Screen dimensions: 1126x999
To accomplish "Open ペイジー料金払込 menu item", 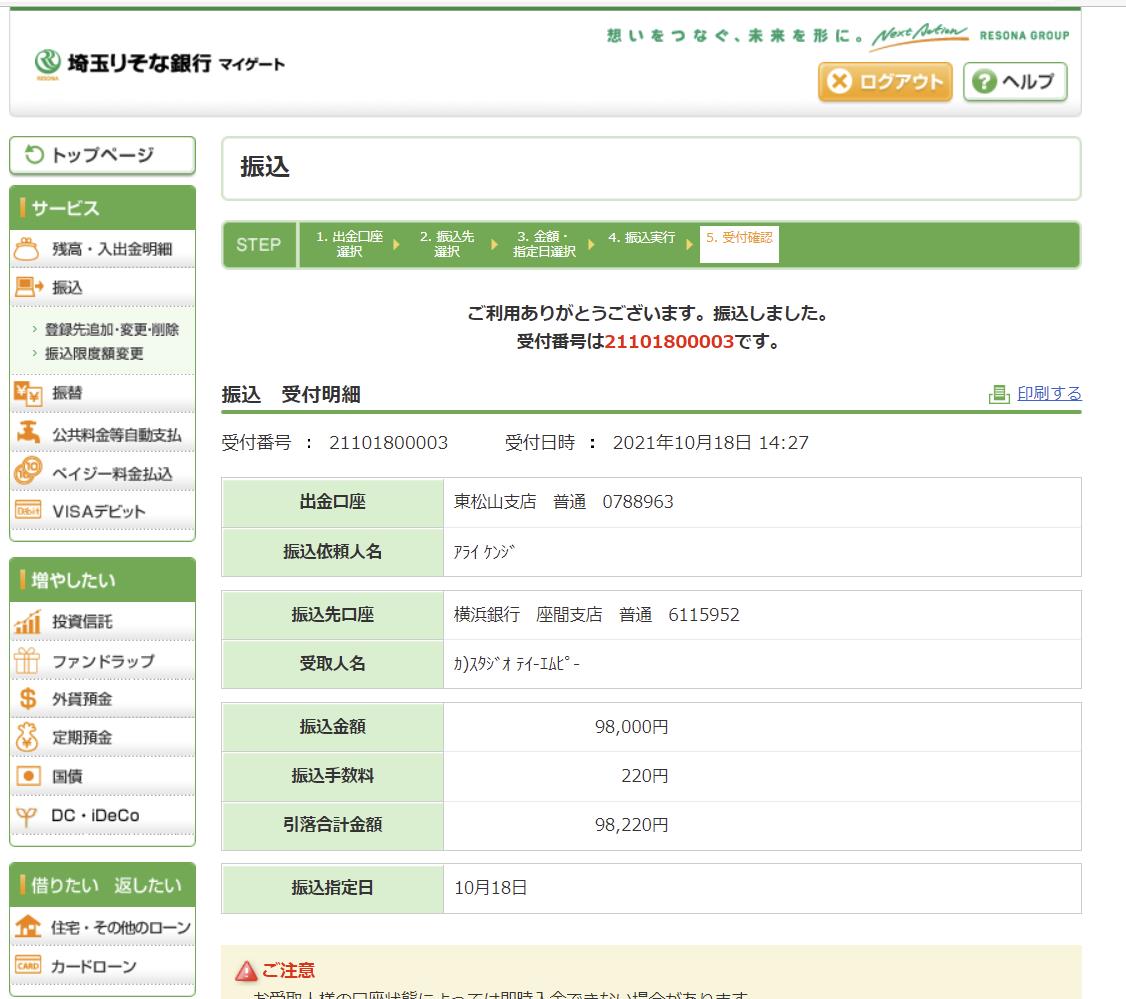I will [x=112, y=474].
